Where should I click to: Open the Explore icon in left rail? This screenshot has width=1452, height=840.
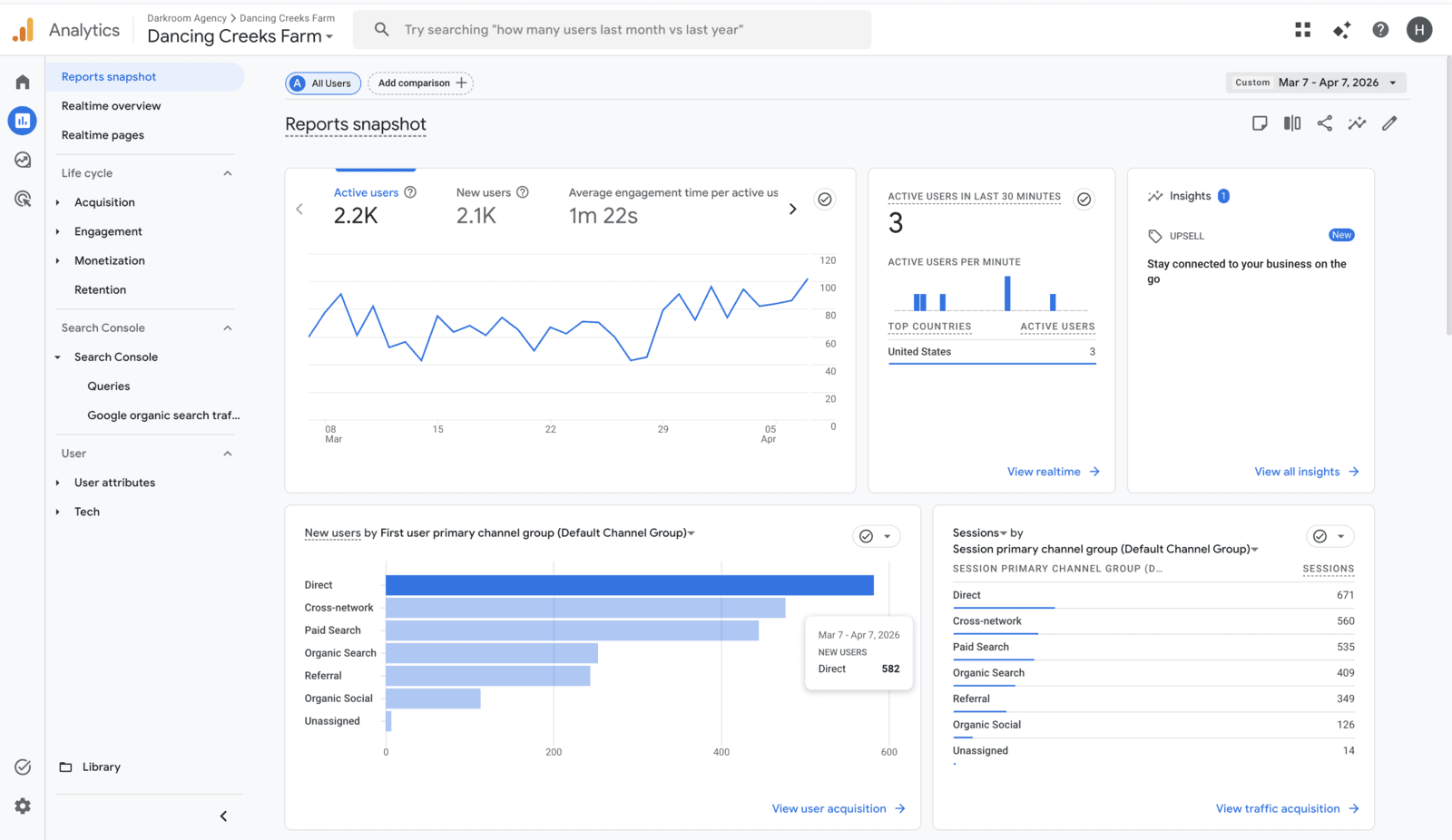[x=23, y=160]
